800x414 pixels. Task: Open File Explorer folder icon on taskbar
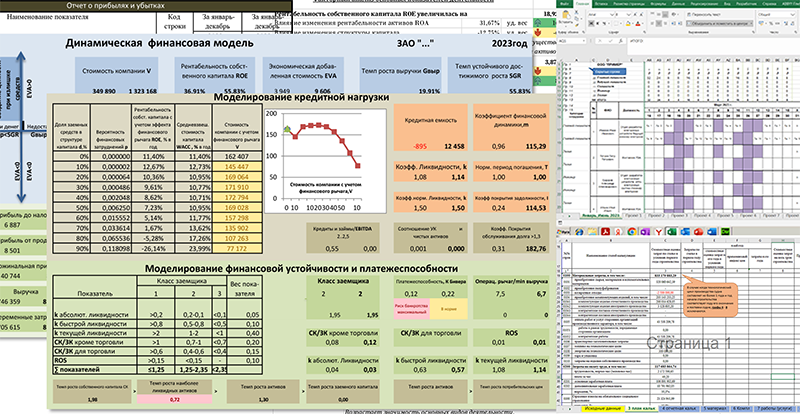coord(592,232)
